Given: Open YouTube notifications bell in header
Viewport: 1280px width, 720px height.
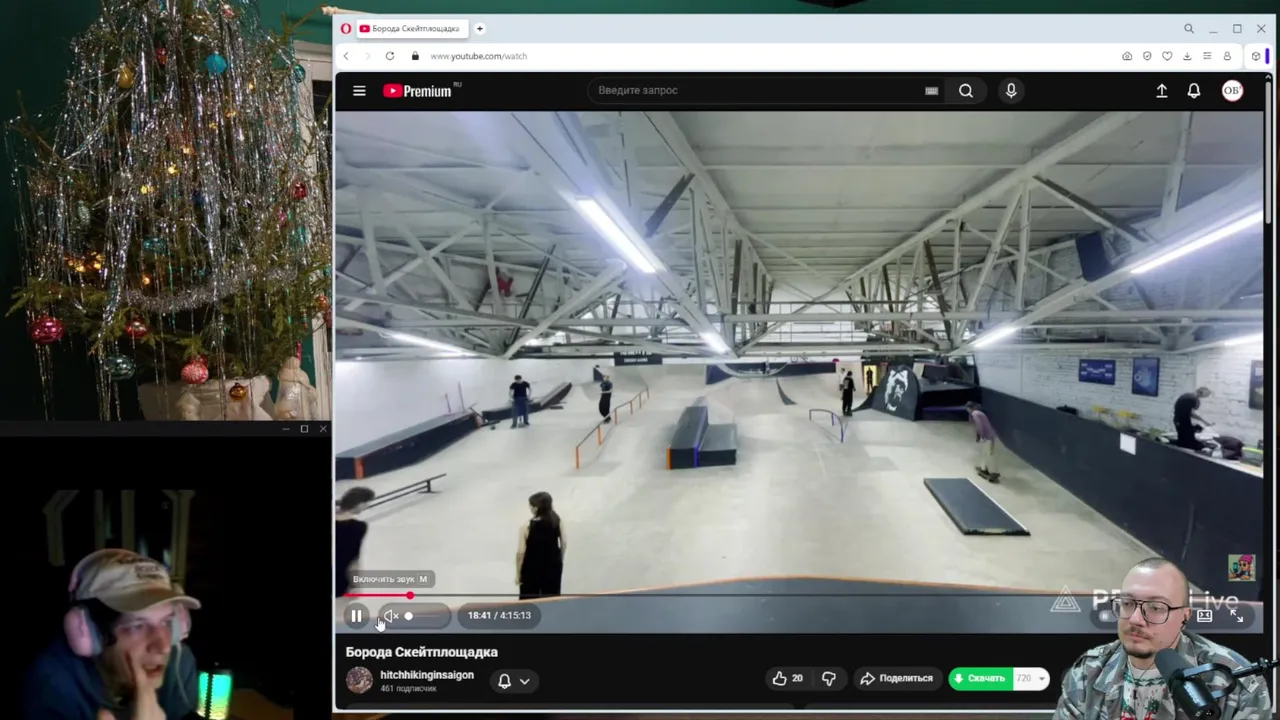Looking at the screenshot, I should click(1194, 91).
